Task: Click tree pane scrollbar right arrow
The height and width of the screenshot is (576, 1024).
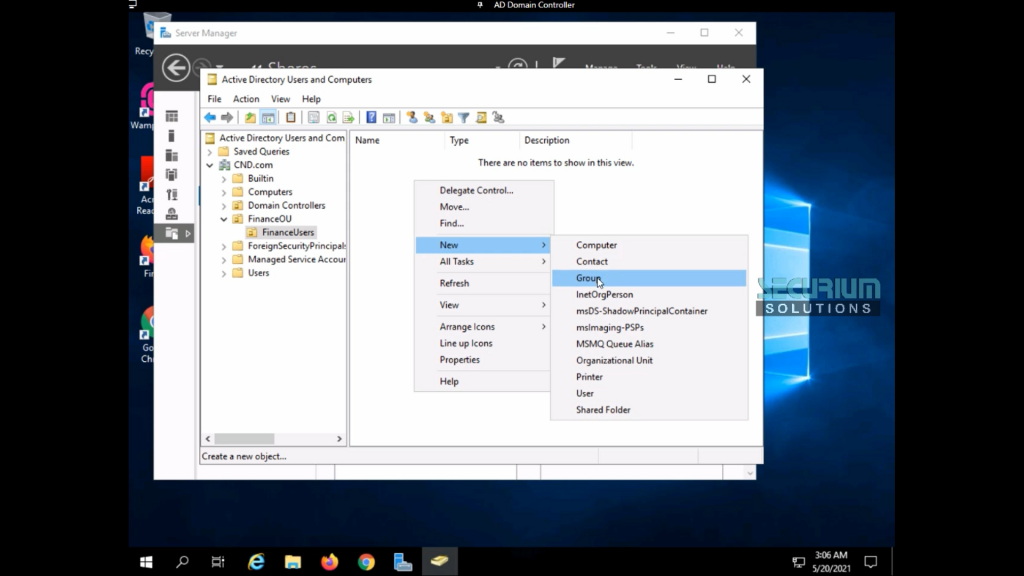Action: pos(339,439)
